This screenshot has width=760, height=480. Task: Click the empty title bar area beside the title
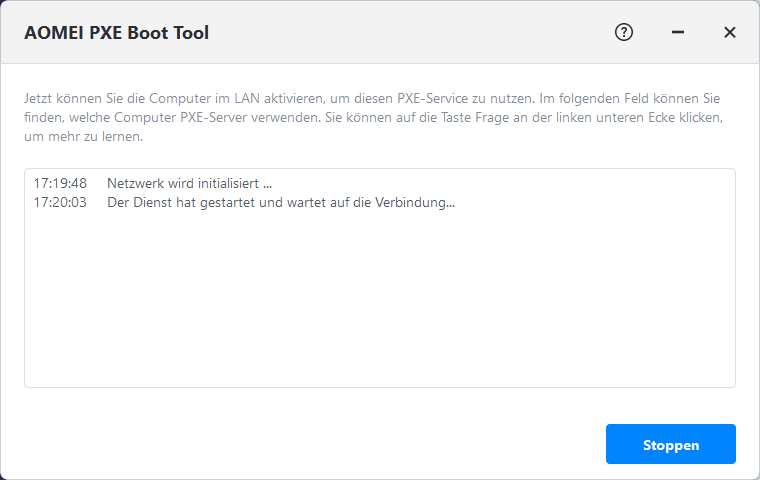point(400,32)
